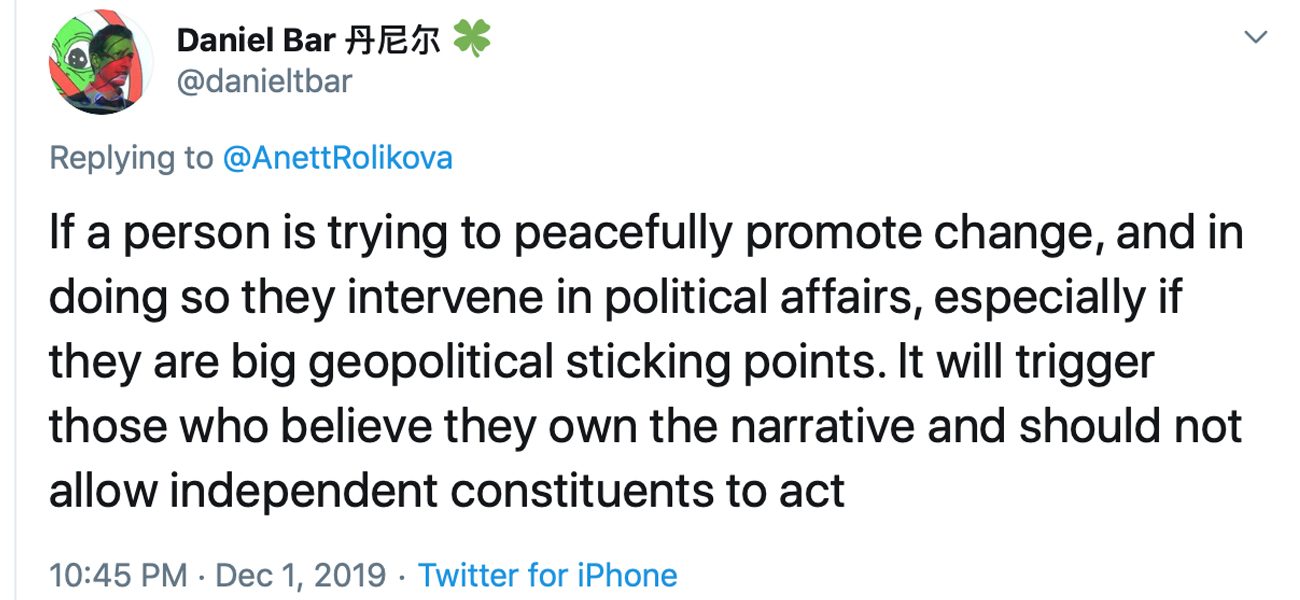1300x600 pixels.
Task: Open the Twitter for iPhone source link
Action: click(x=547, y=575)
